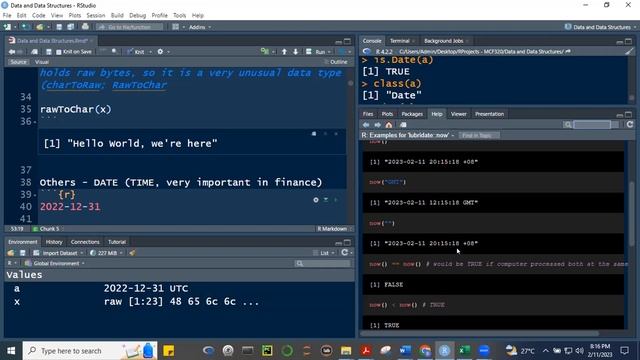Open the List view dropdown in Environment
The height and width of the screenshot is (360, 640).
tap(324, 253)
